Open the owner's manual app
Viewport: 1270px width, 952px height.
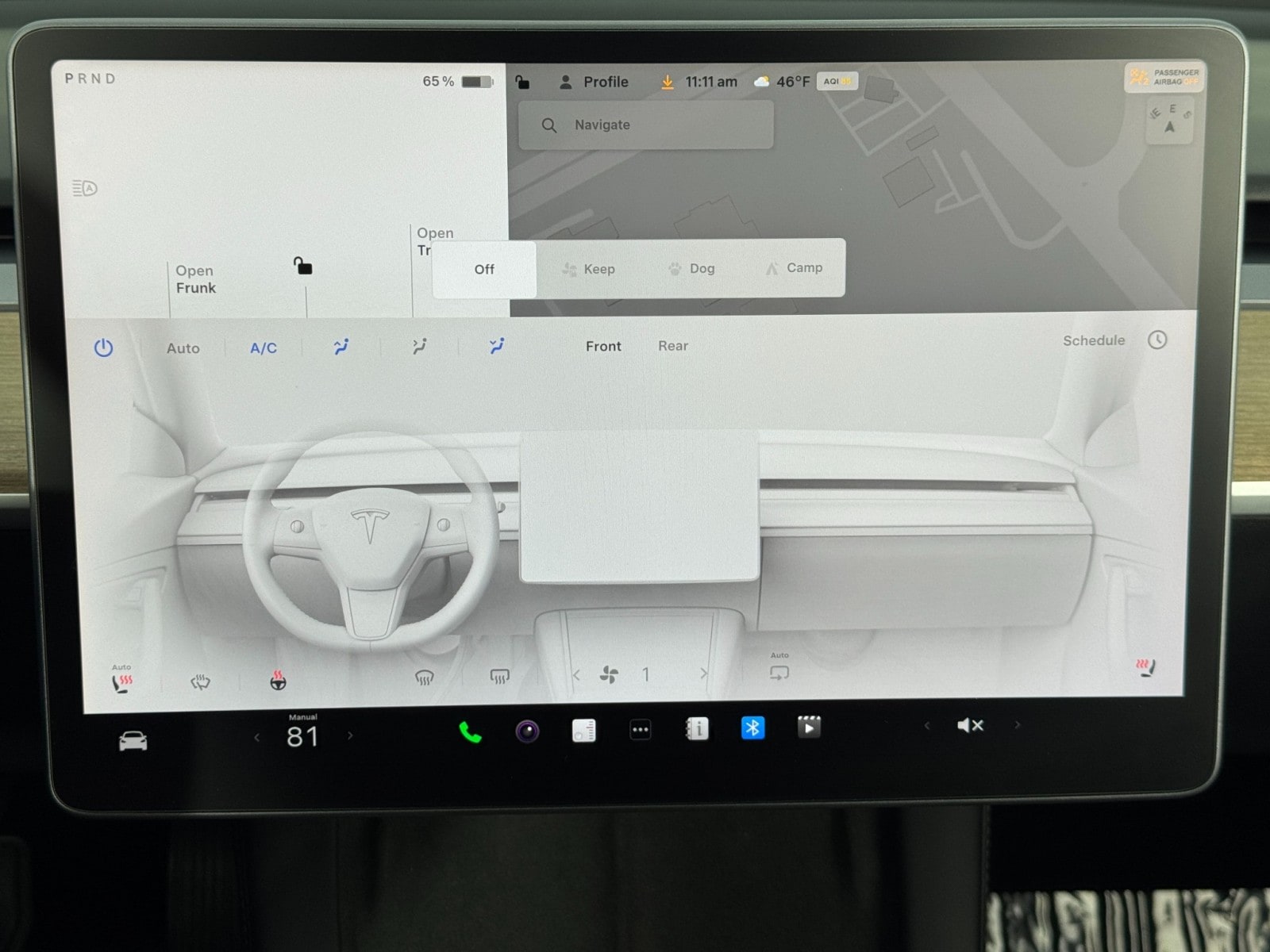click(x=697, y=728)
